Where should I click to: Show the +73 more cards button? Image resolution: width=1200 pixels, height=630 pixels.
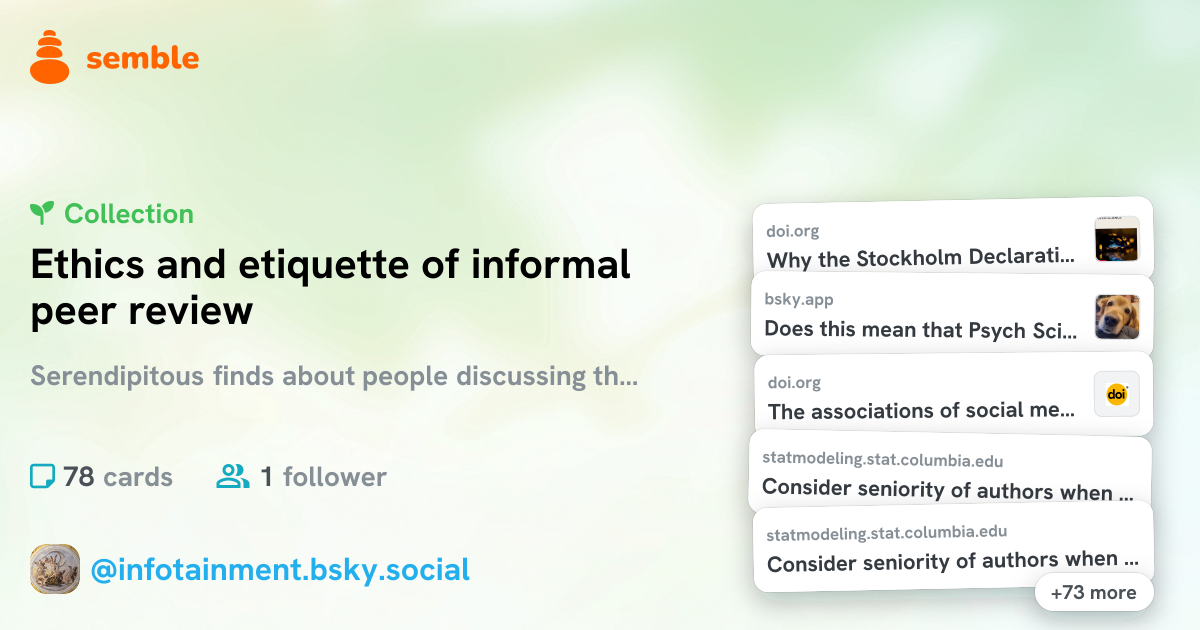coord(1093,592)
